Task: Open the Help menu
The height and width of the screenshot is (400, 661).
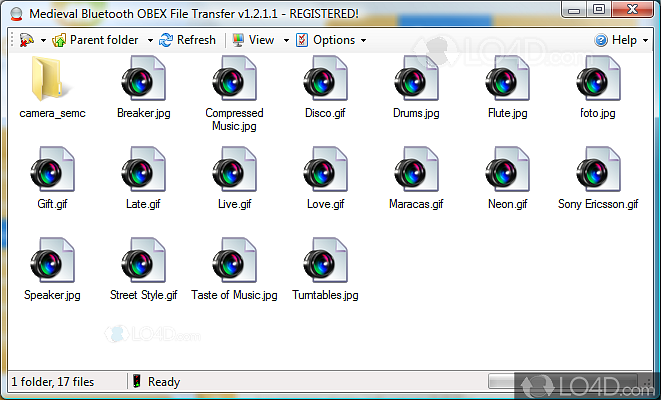Action: 615,40
